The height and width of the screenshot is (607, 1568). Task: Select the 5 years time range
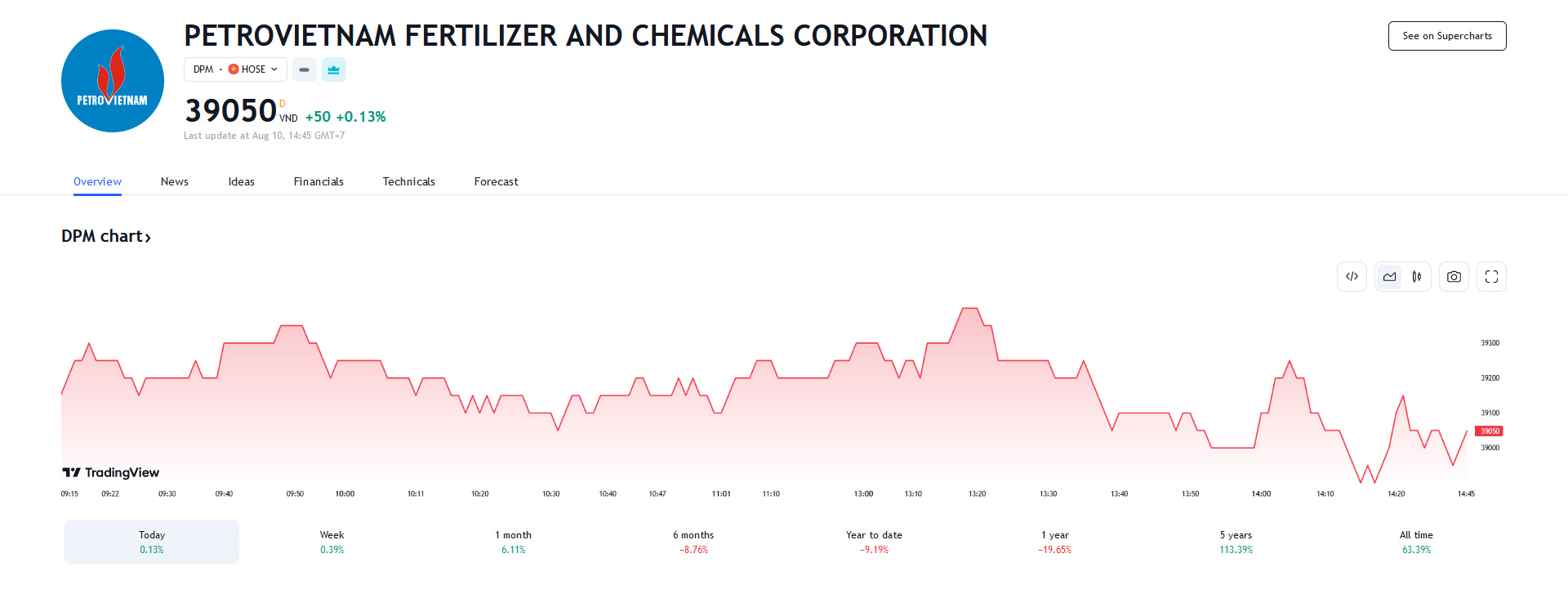tap(1236, 542)
